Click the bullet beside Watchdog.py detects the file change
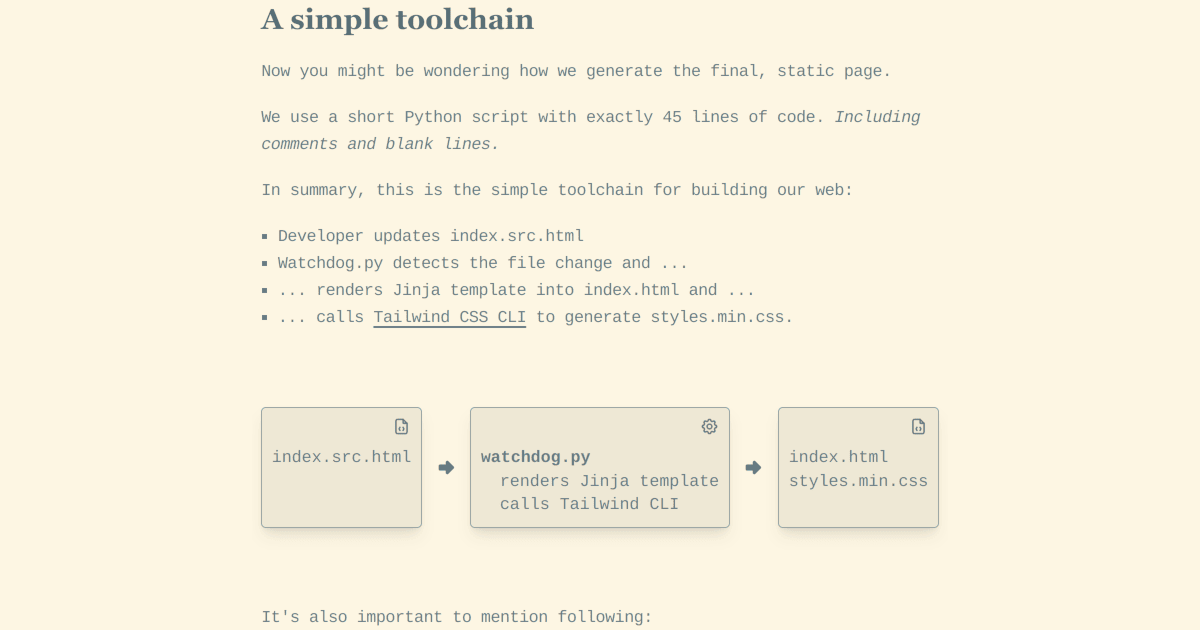The height and width of the screenshot is (630, 1200). pos(265,263)
